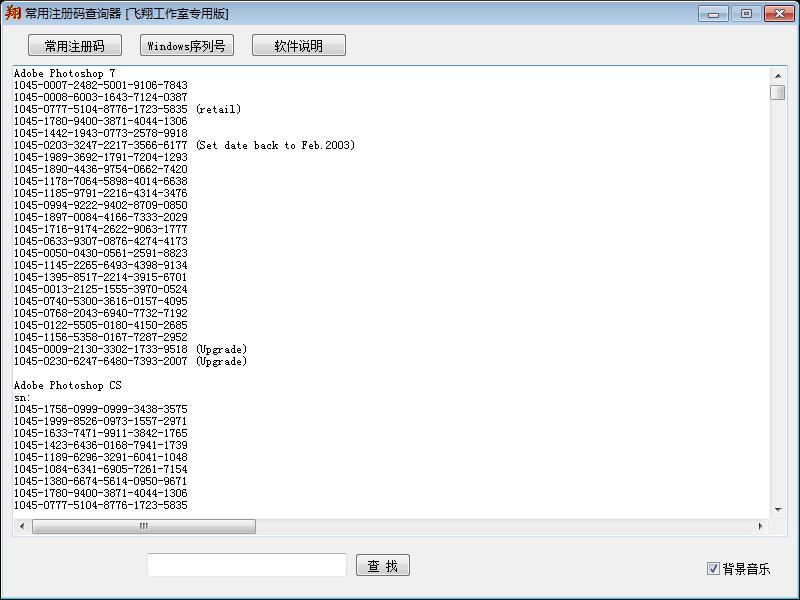
Task: Click the vertical scrollbar up arrow
Action: coord(777,75)
